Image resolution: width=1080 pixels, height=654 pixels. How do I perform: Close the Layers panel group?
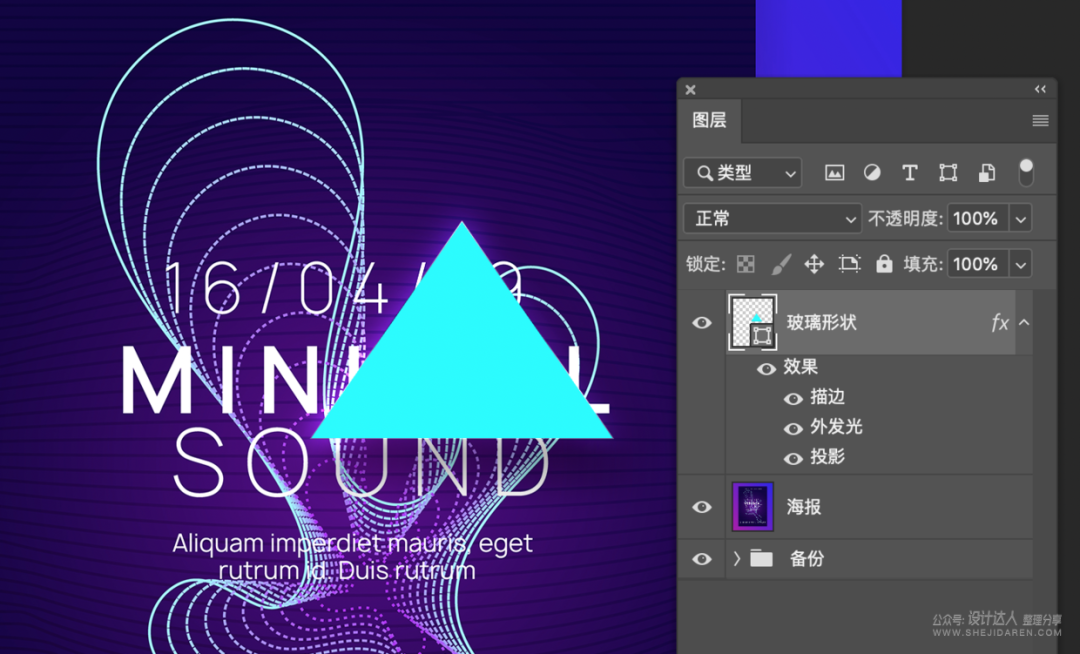pos(690,89)
